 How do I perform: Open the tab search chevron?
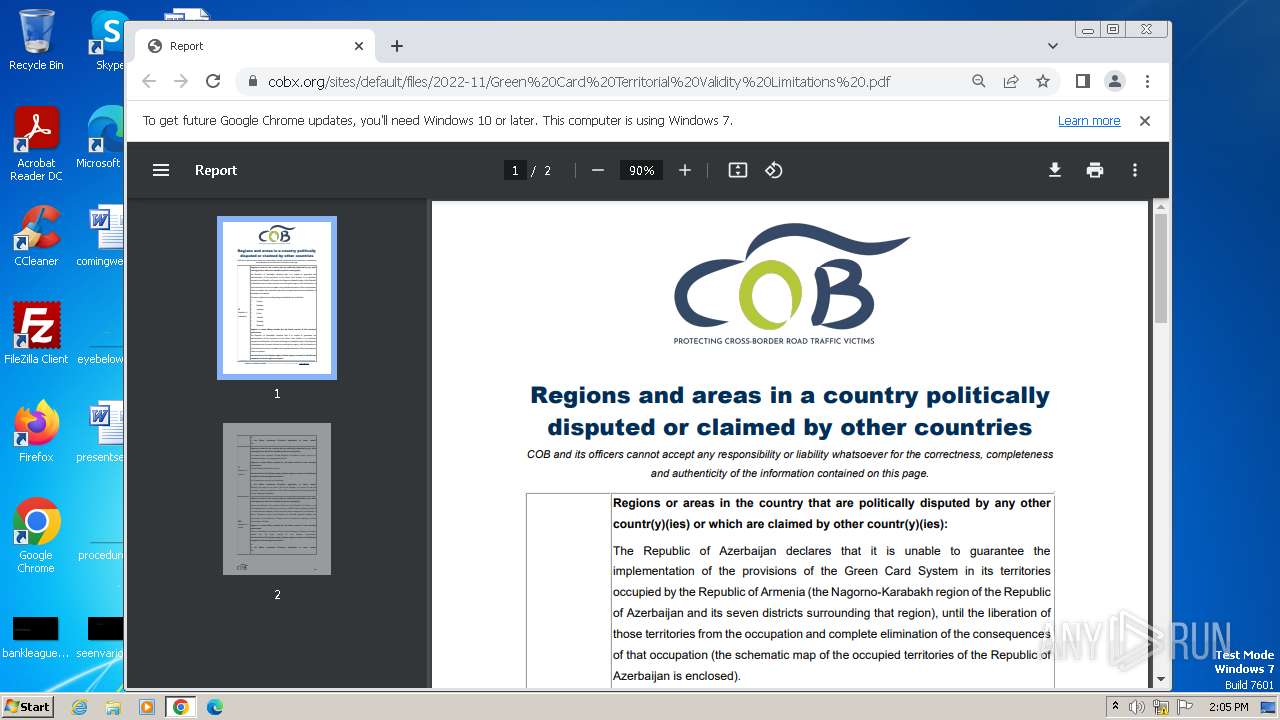tap(1053, 46)
